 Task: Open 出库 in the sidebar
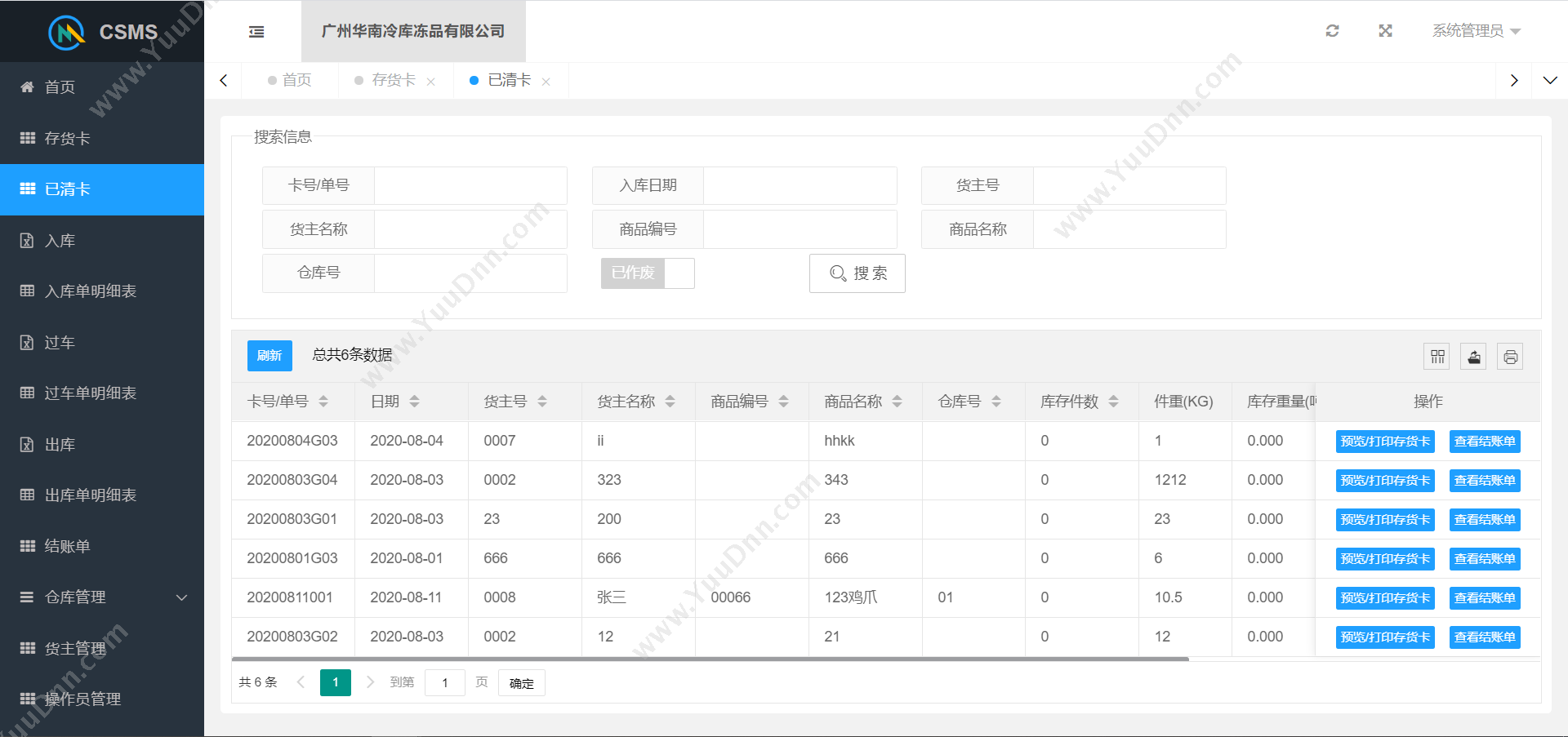point(102,445)
